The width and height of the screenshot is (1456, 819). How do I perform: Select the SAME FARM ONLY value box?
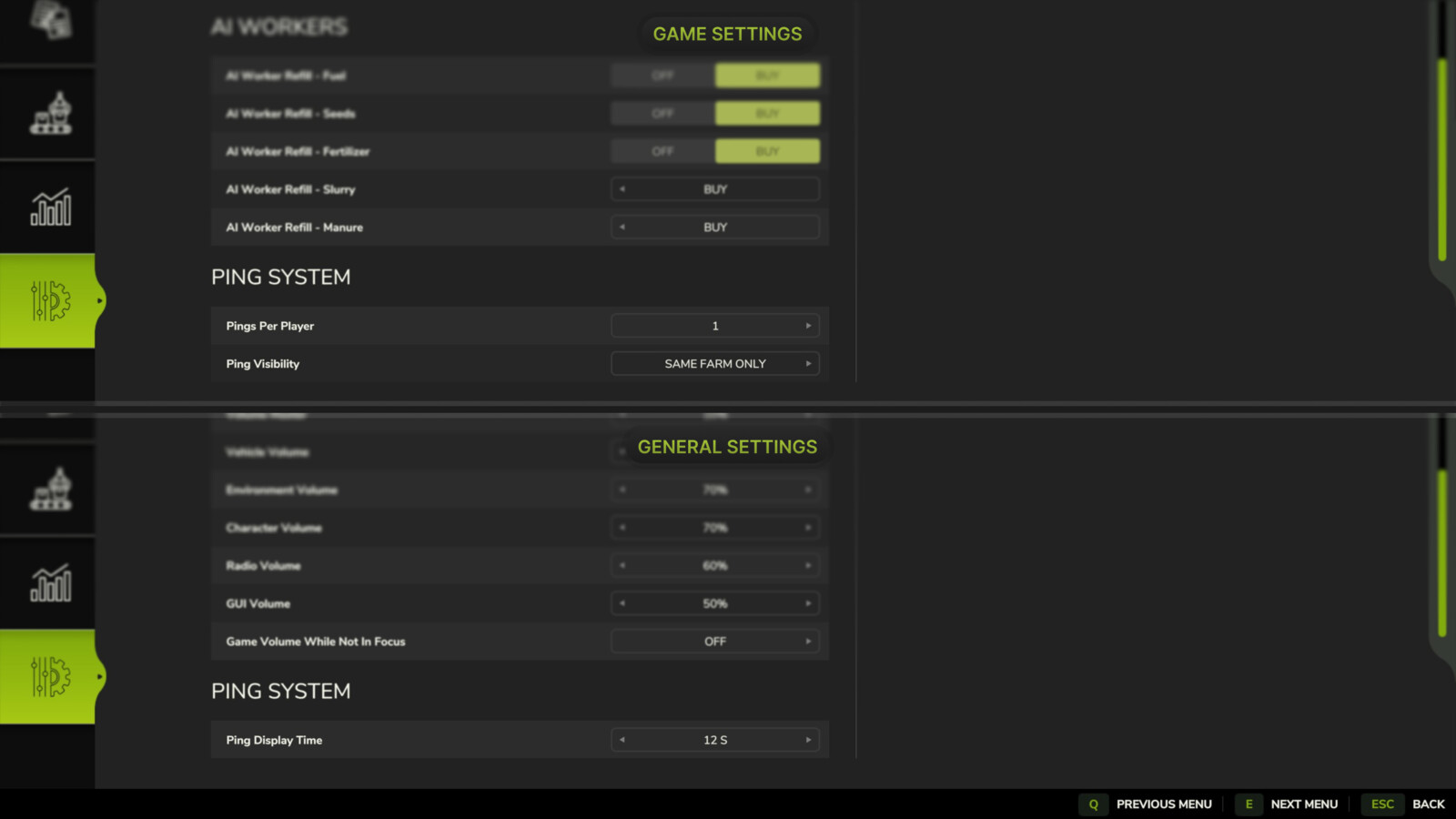tap(715, 364)
